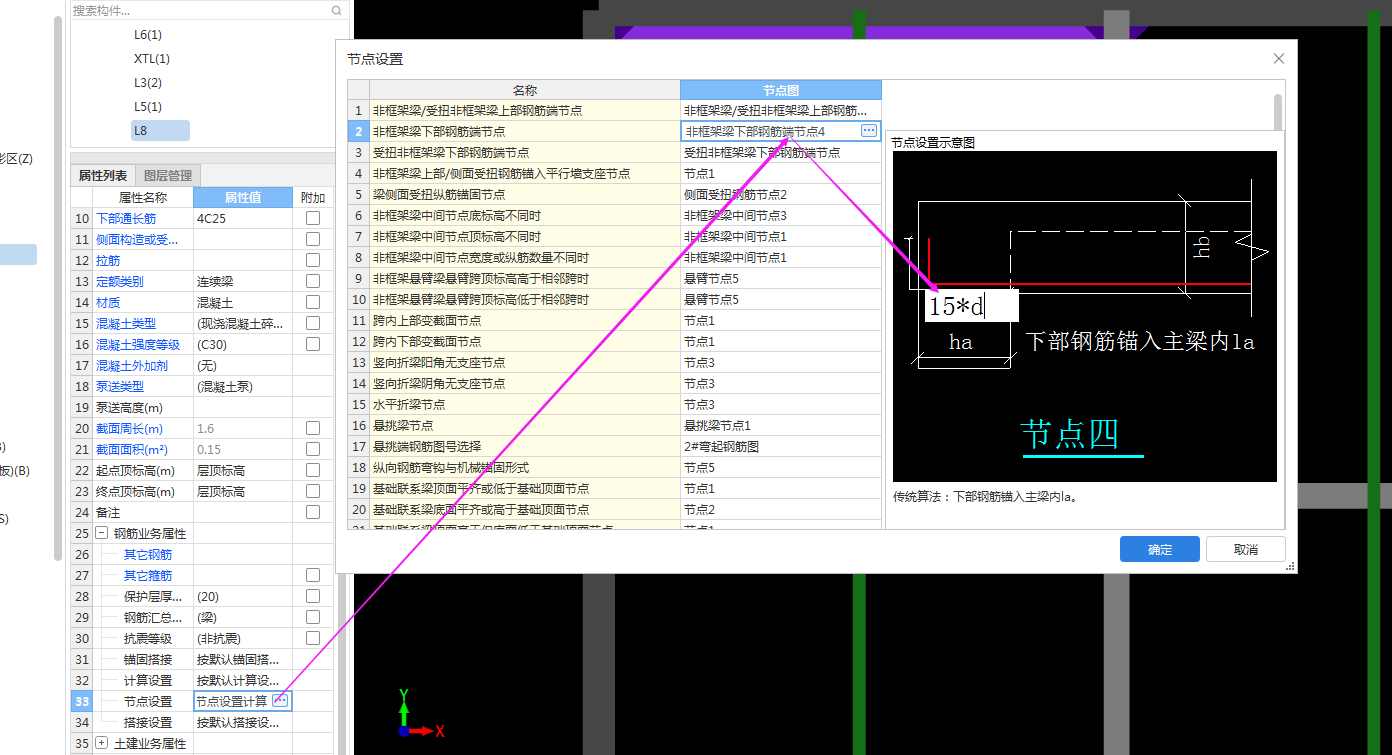Toggle 附加 checkbox for 拉筋
This screenshot has height=755, width=1392.
(313, 260)
